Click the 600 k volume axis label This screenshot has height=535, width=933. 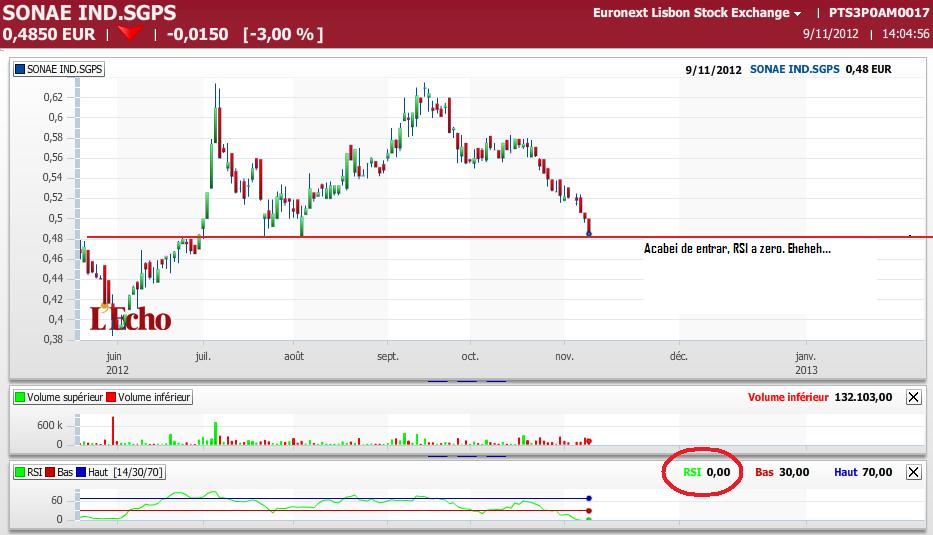click(49, 425)
